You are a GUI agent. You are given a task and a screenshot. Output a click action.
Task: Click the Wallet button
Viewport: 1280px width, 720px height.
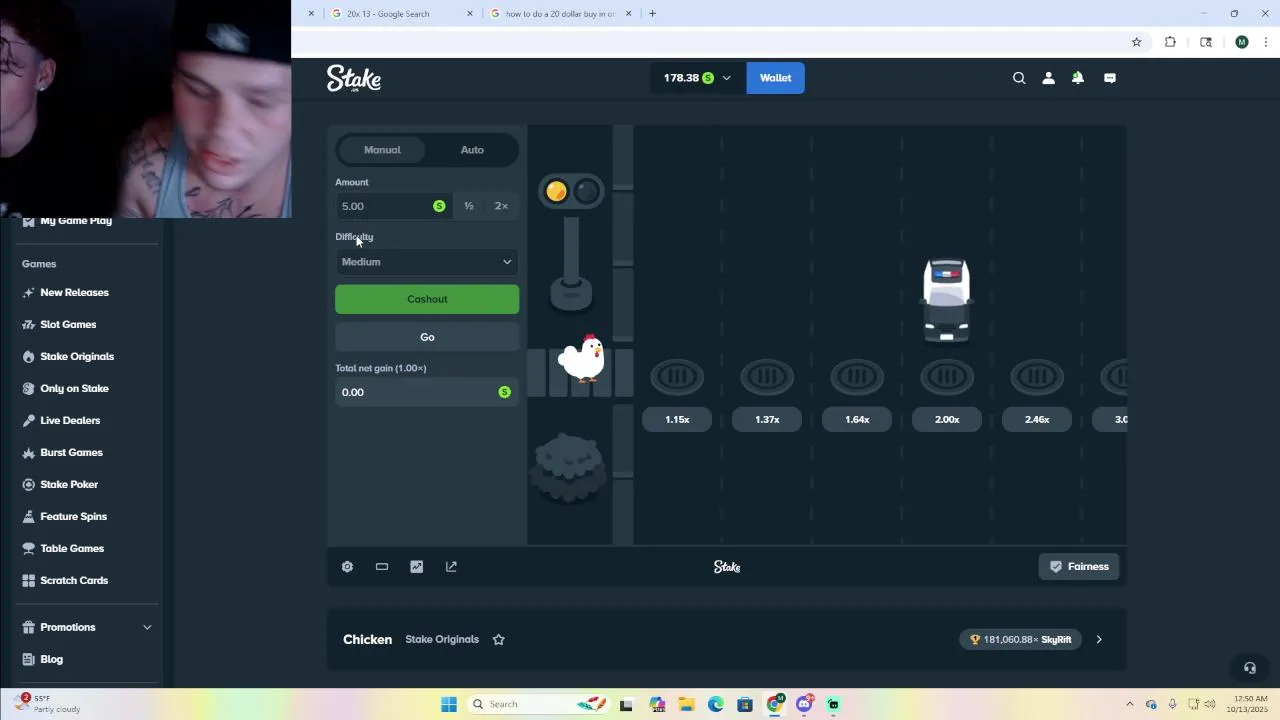(775, 78)
